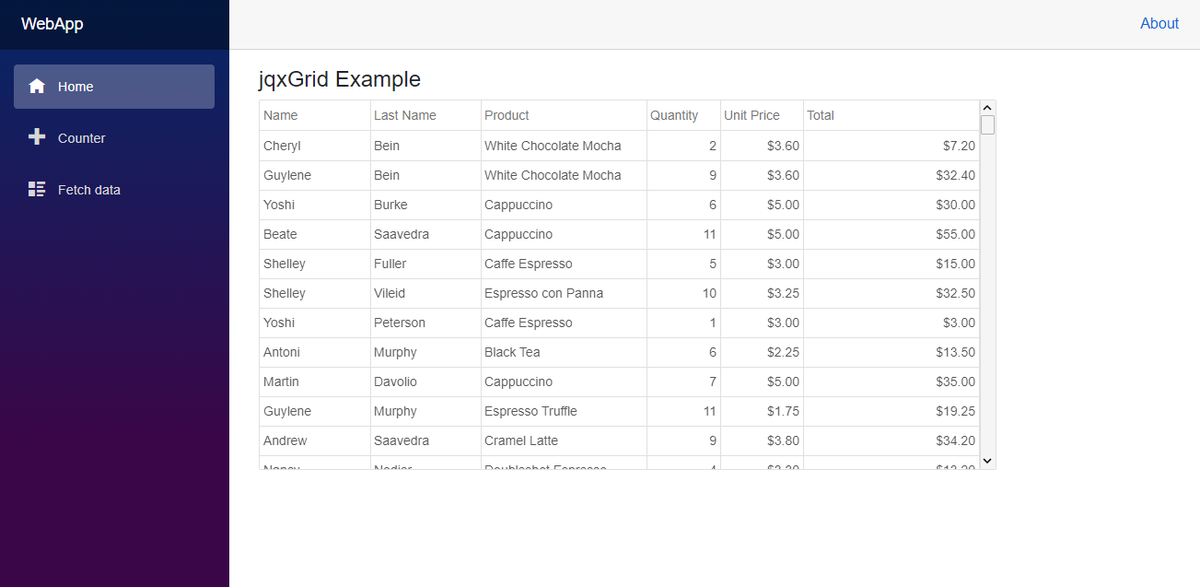Select the $7.20 total cell
The height and width of the screenshot is (587, 1200).
(x=892, y=146)
